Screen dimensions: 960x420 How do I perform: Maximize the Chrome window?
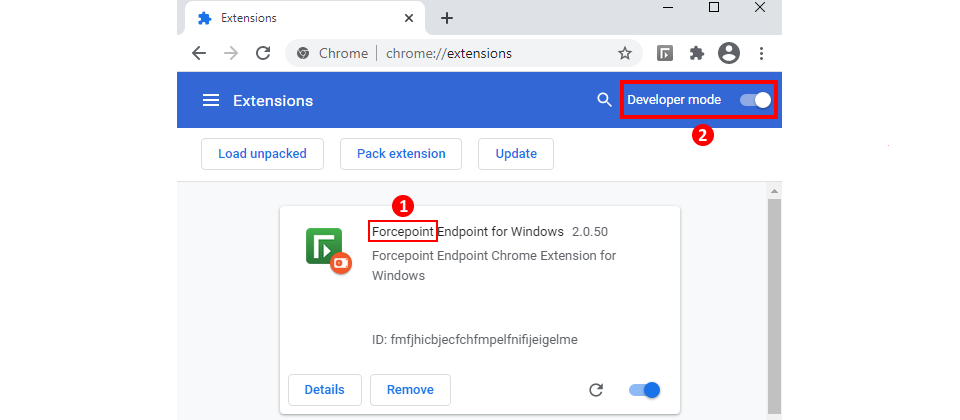pyautogui.click(x=714, y=8)
